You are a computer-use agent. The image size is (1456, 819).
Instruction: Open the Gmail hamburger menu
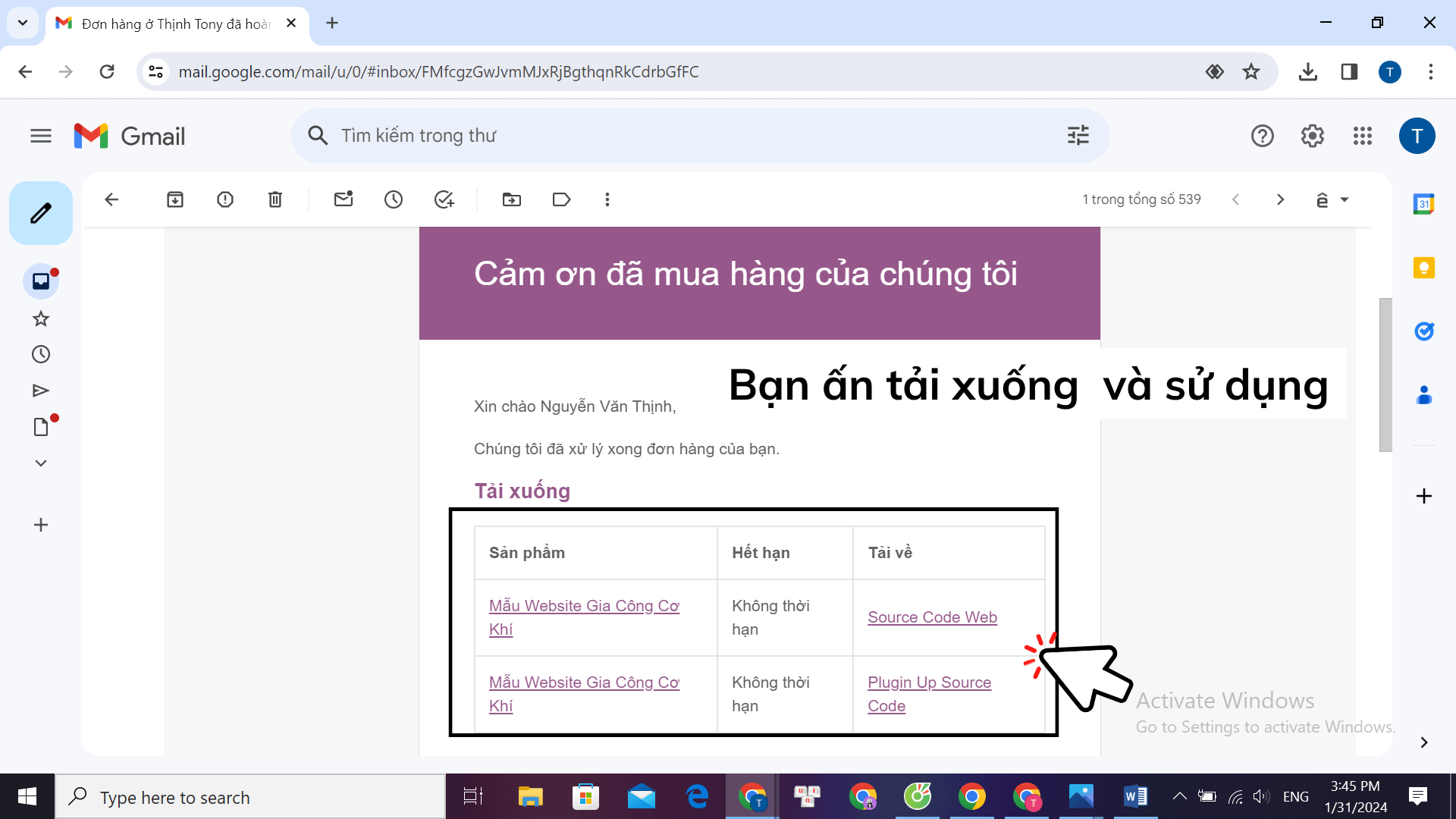click(x=41, y=136)
